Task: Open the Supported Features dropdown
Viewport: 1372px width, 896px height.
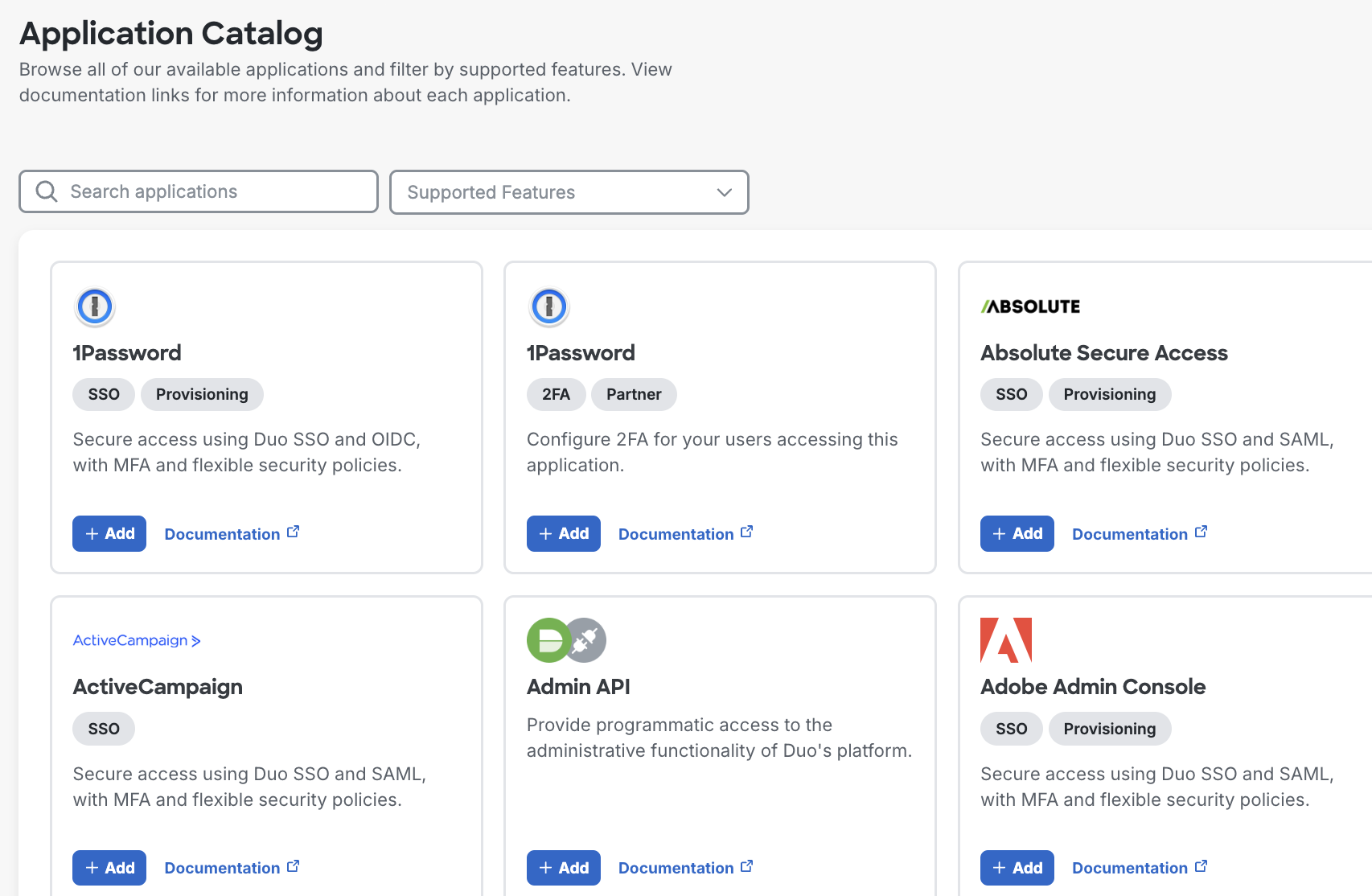Action: 569,192
